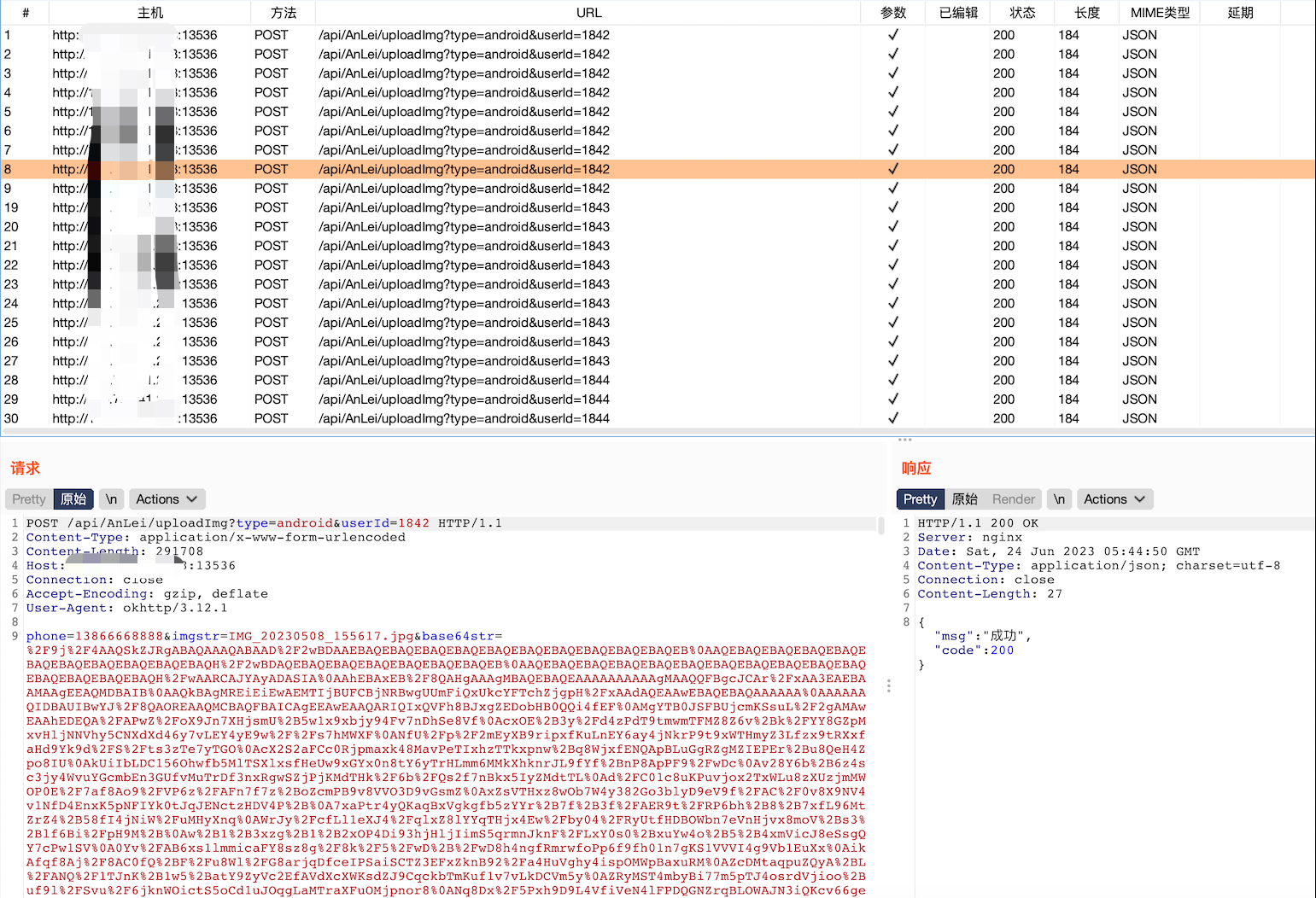Click the Server: nginx response header
Viewport: 1316px width, 898px height.
(970, 537)
